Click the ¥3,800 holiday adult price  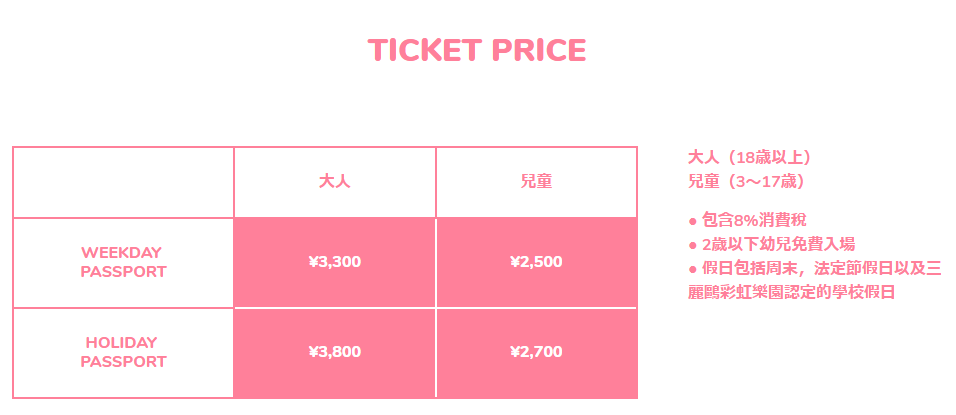tap(335, 352)
